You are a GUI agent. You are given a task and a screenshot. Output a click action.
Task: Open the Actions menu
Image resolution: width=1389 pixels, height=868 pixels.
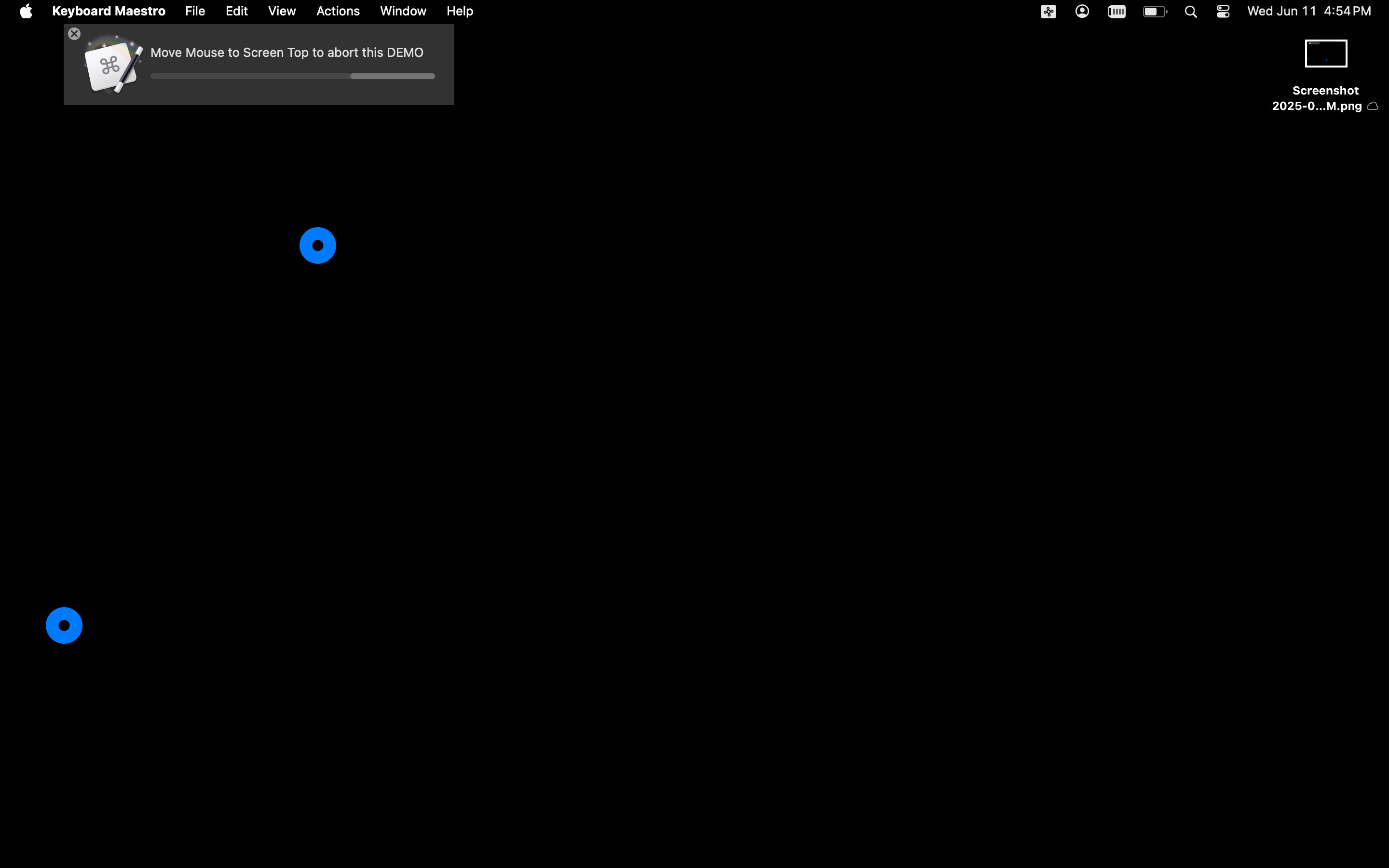pyautogui.click(x=338, y=12)
